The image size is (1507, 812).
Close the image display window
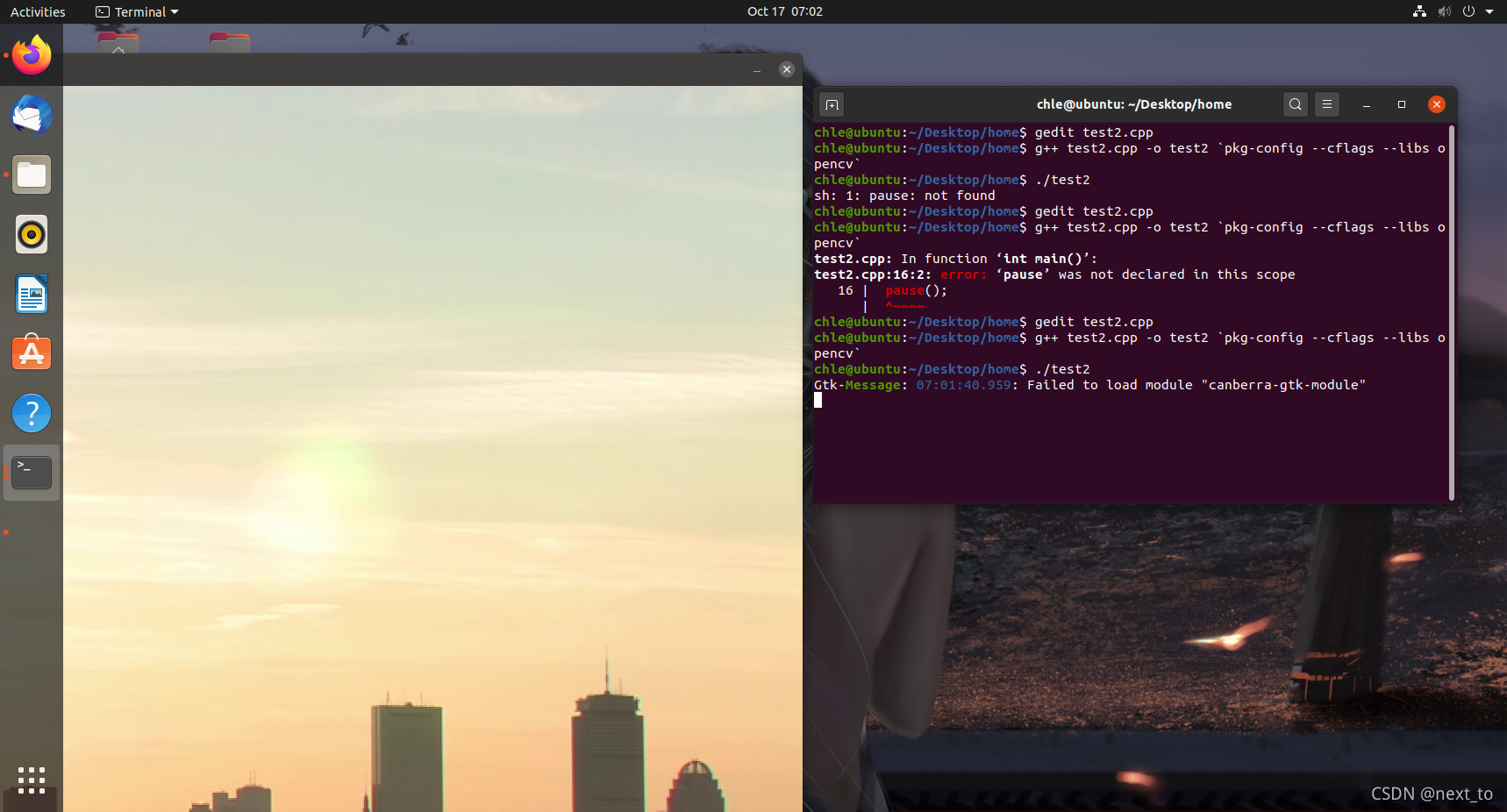click(787, 69)
